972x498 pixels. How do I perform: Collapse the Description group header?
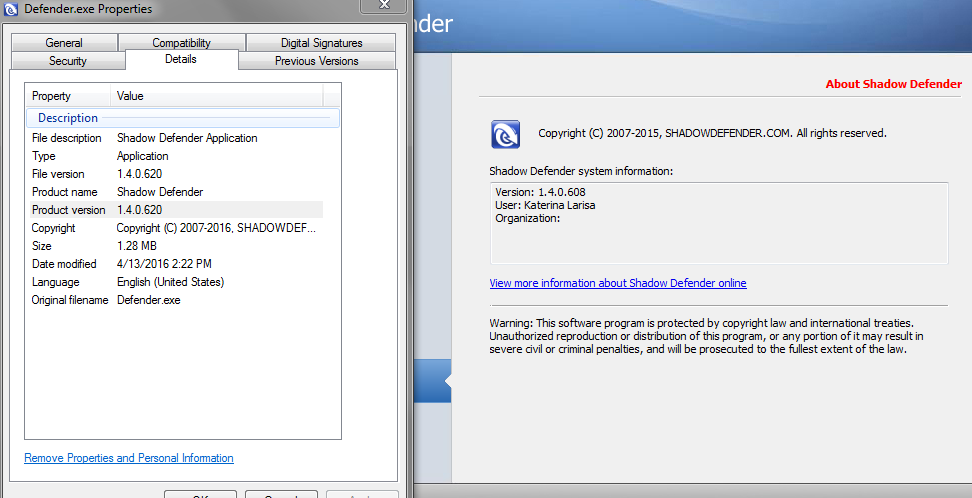coord(183,118)
